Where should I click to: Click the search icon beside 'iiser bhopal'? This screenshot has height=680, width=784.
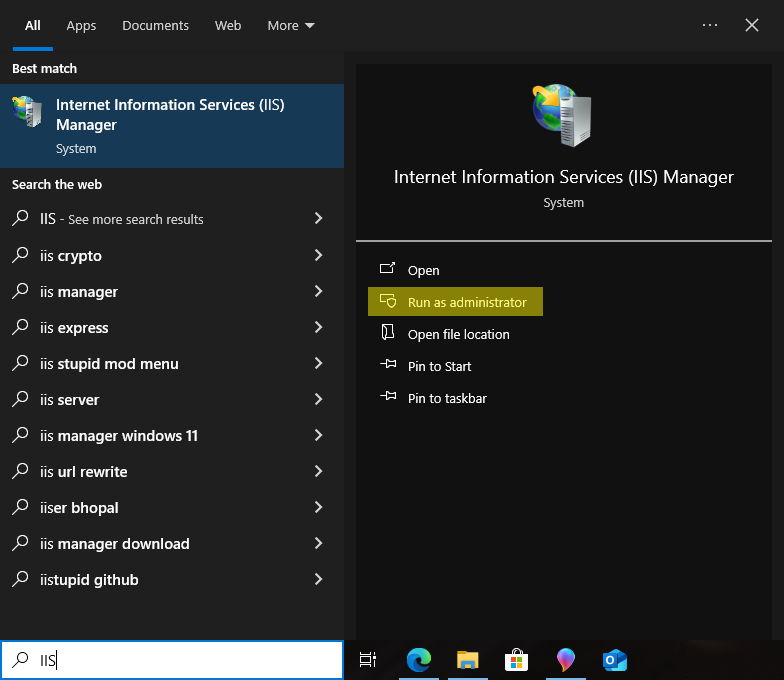coord(20,506)
